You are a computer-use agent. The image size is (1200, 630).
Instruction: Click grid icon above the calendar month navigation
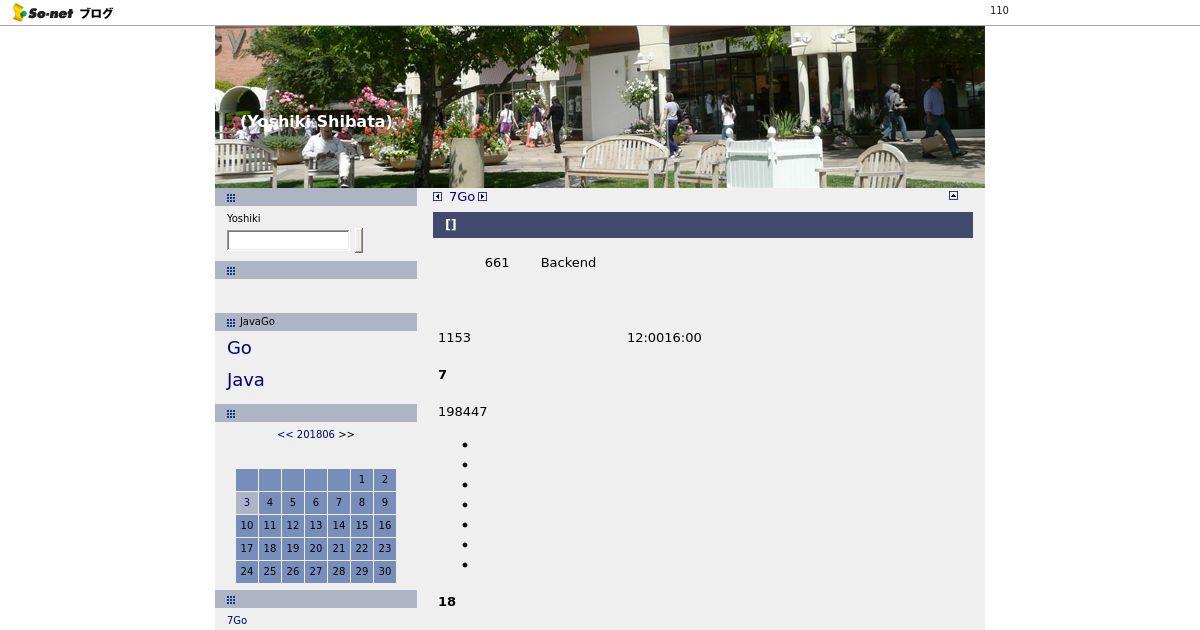pyautogui.click(x=231, y=414)
